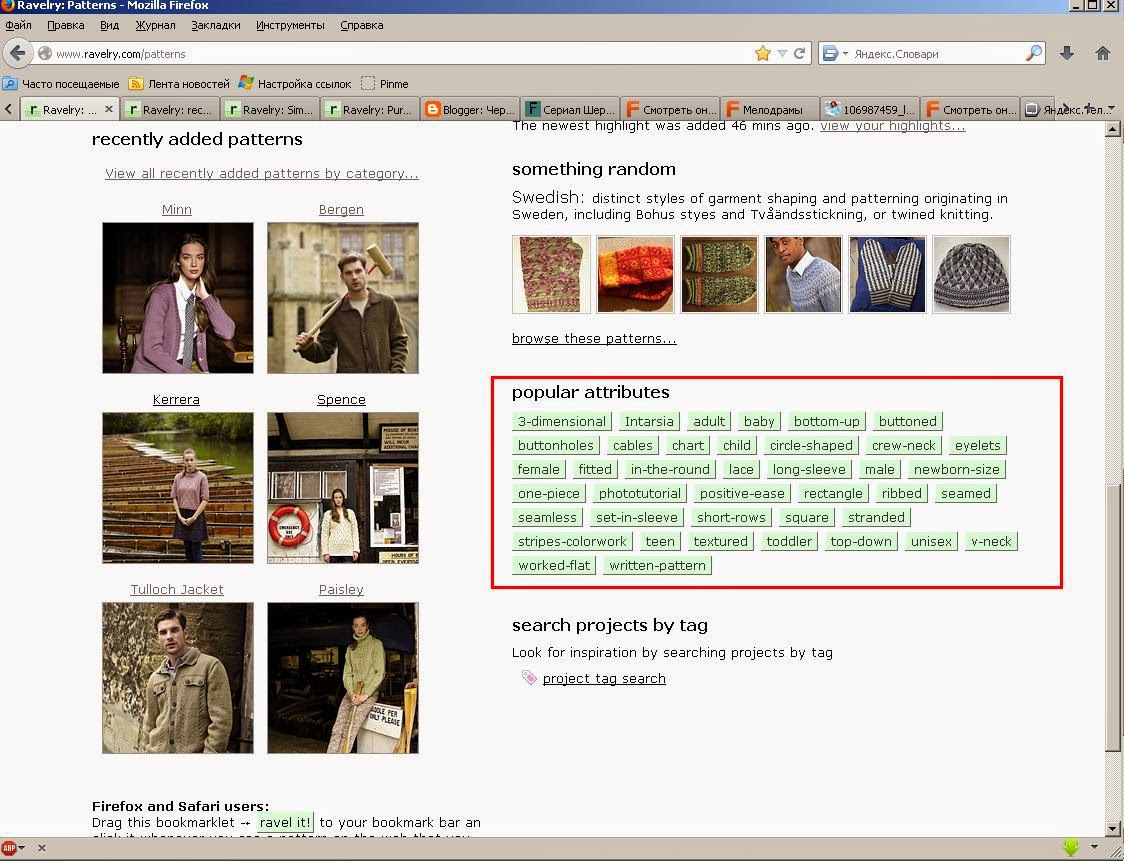This screenshot has width=1124, height=861.
Task: Click the Spence pattern photo
Action: point(343,487)
